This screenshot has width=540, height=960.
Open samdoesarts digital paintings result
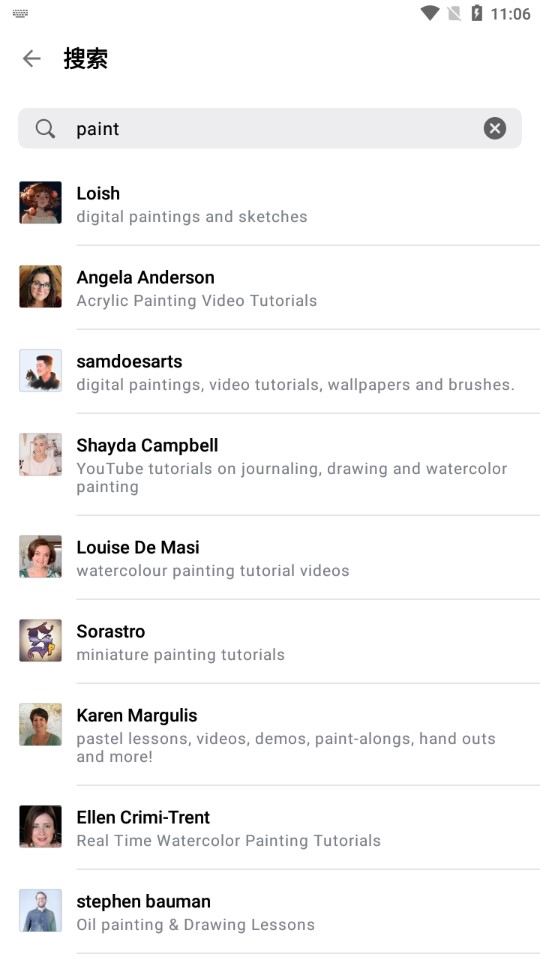click(x=270, y=371)
